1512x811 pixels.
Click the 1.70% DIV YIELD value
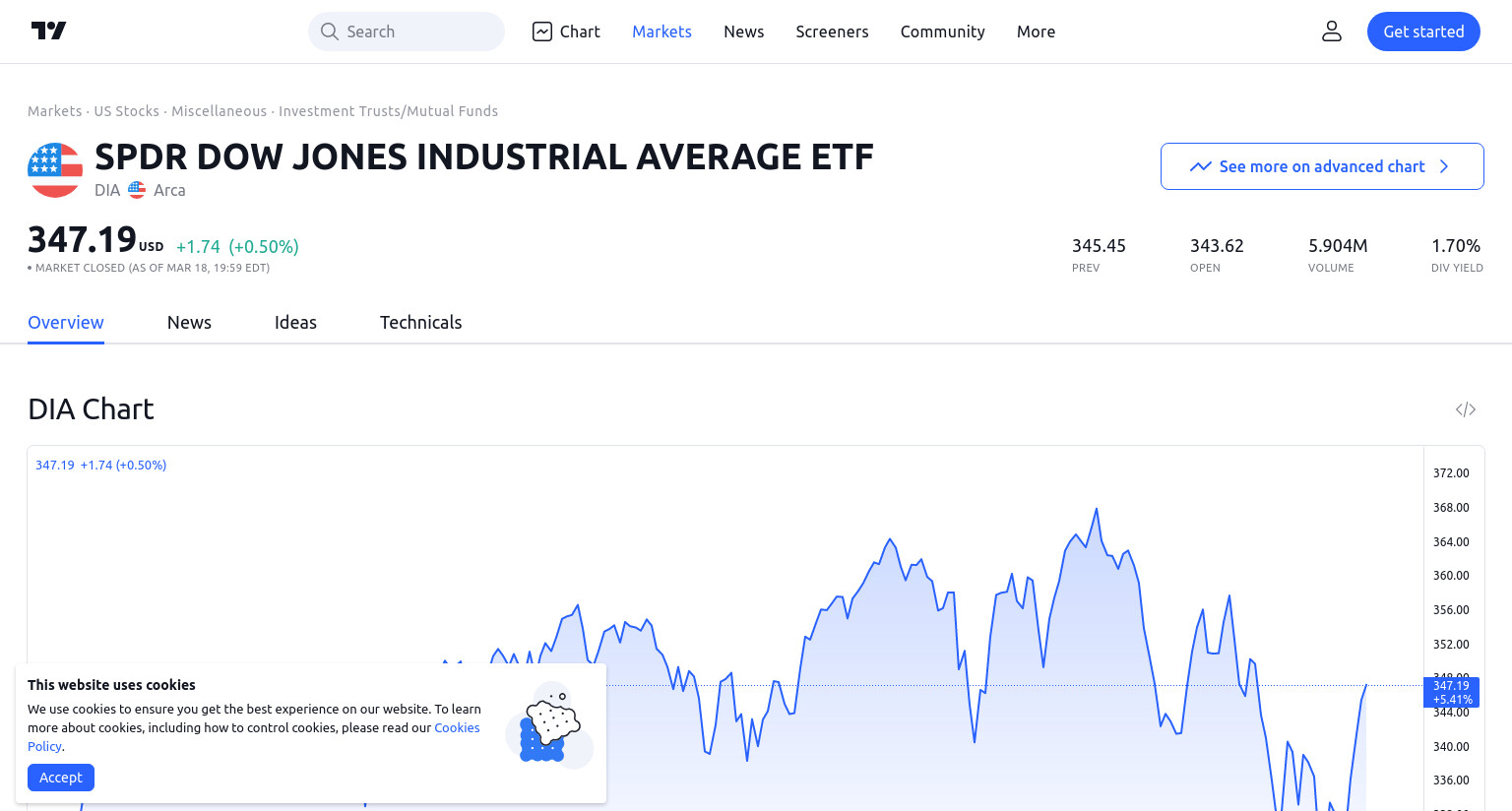point(1456,246)
